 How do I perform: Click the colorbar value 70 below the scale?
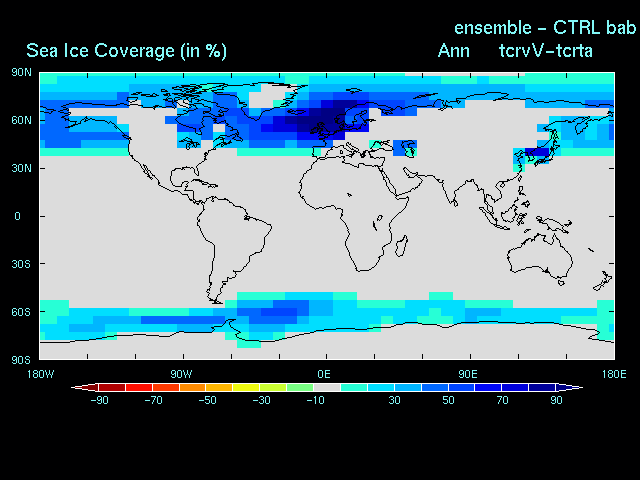tap(502, 400)
